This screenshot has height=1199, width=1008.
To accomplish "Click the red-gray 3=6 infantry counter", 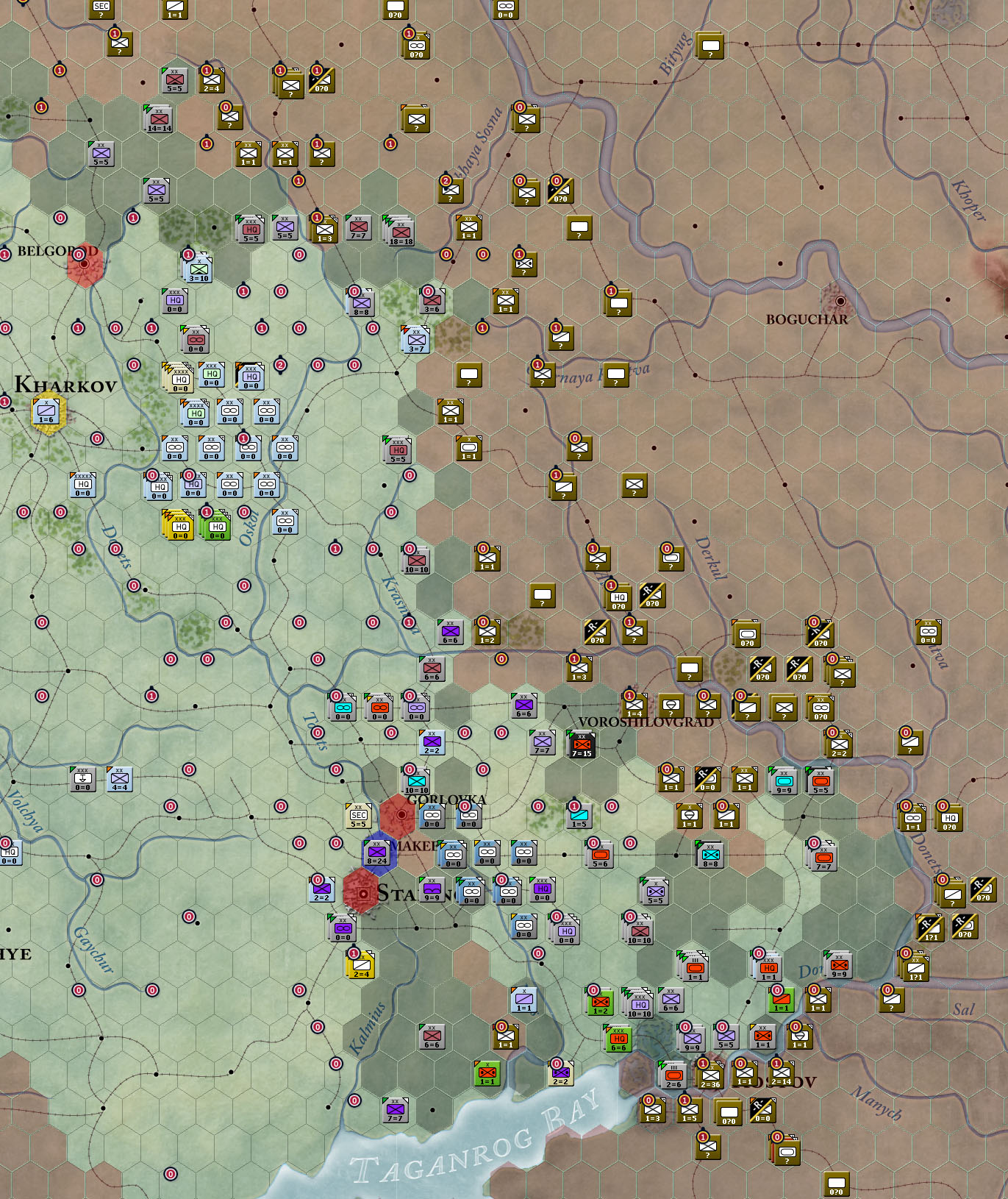I will [x=432, y=300].
